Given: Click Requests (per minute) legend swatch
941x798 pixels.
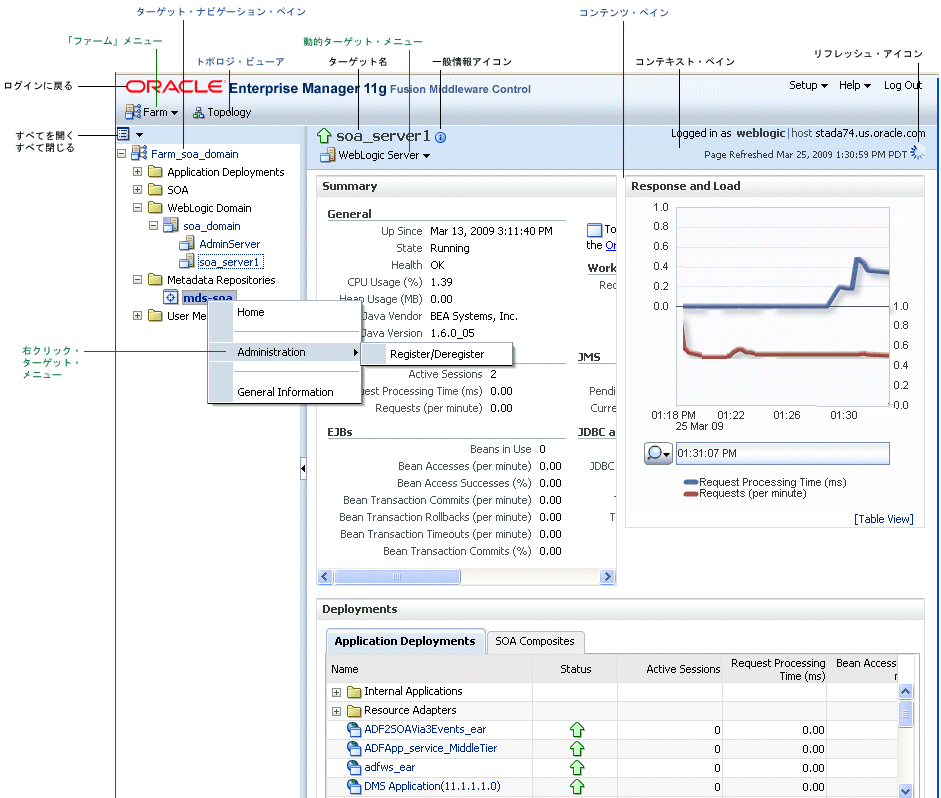Looking at the screenshot, I should point(691,494).
